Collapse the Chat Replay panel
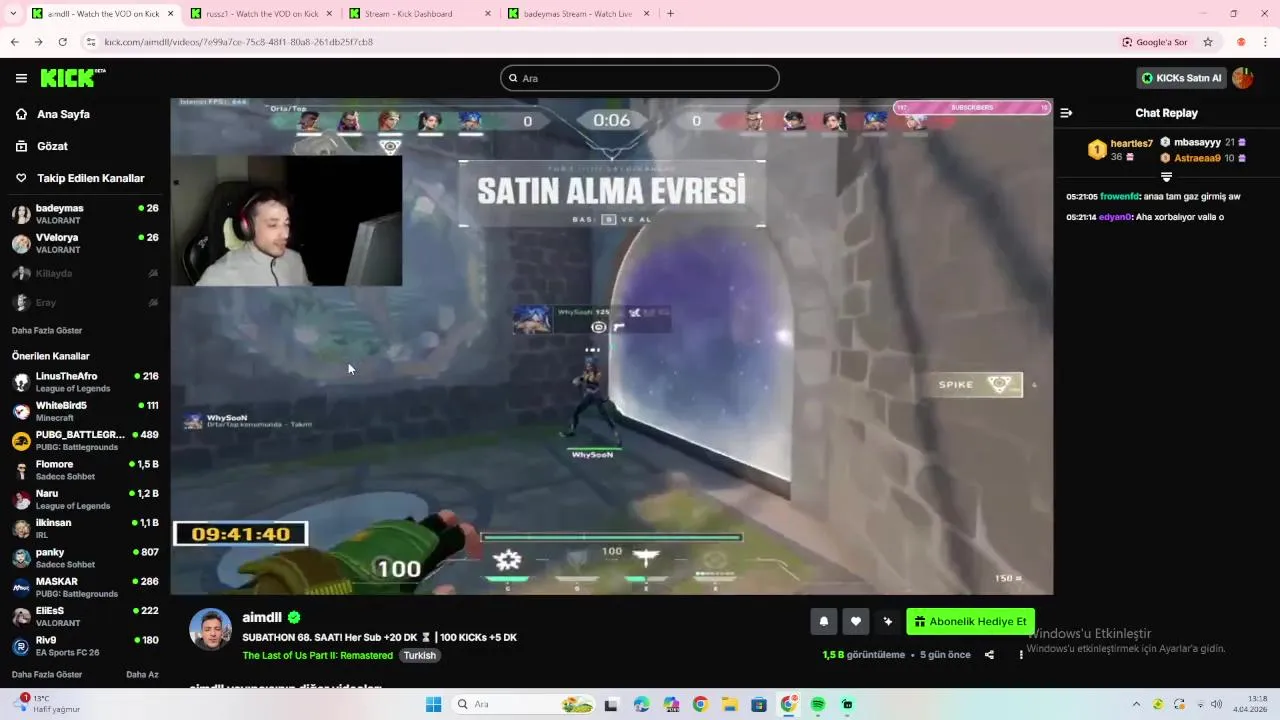 click(1066, 113)
